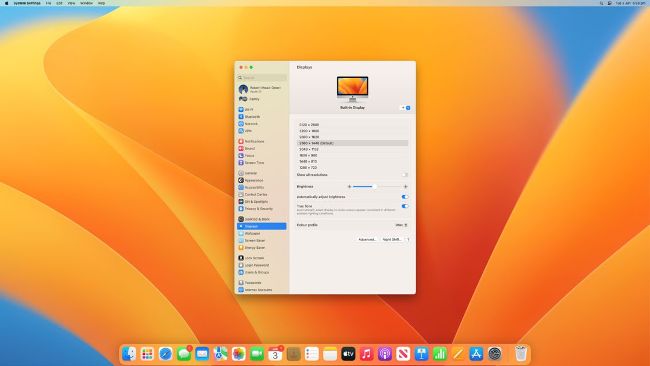Click the help question mark button

[x=408, y=239]
